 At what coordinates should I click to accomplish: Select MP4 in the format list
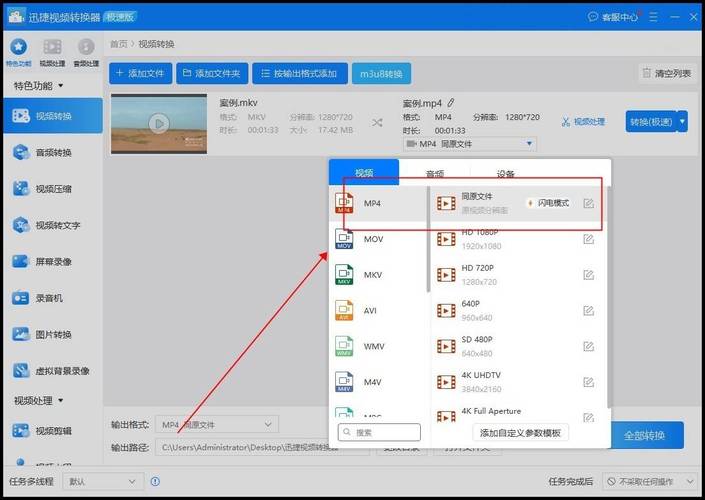(378, 203)
